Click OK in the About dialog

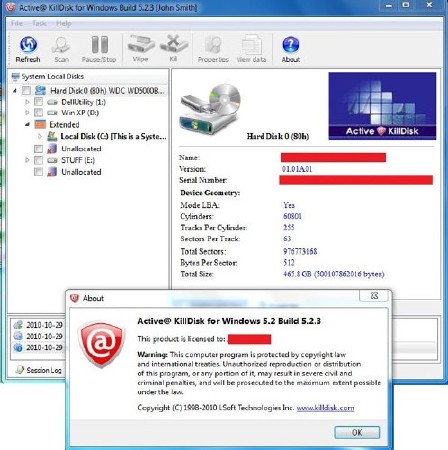click(357, 432)
